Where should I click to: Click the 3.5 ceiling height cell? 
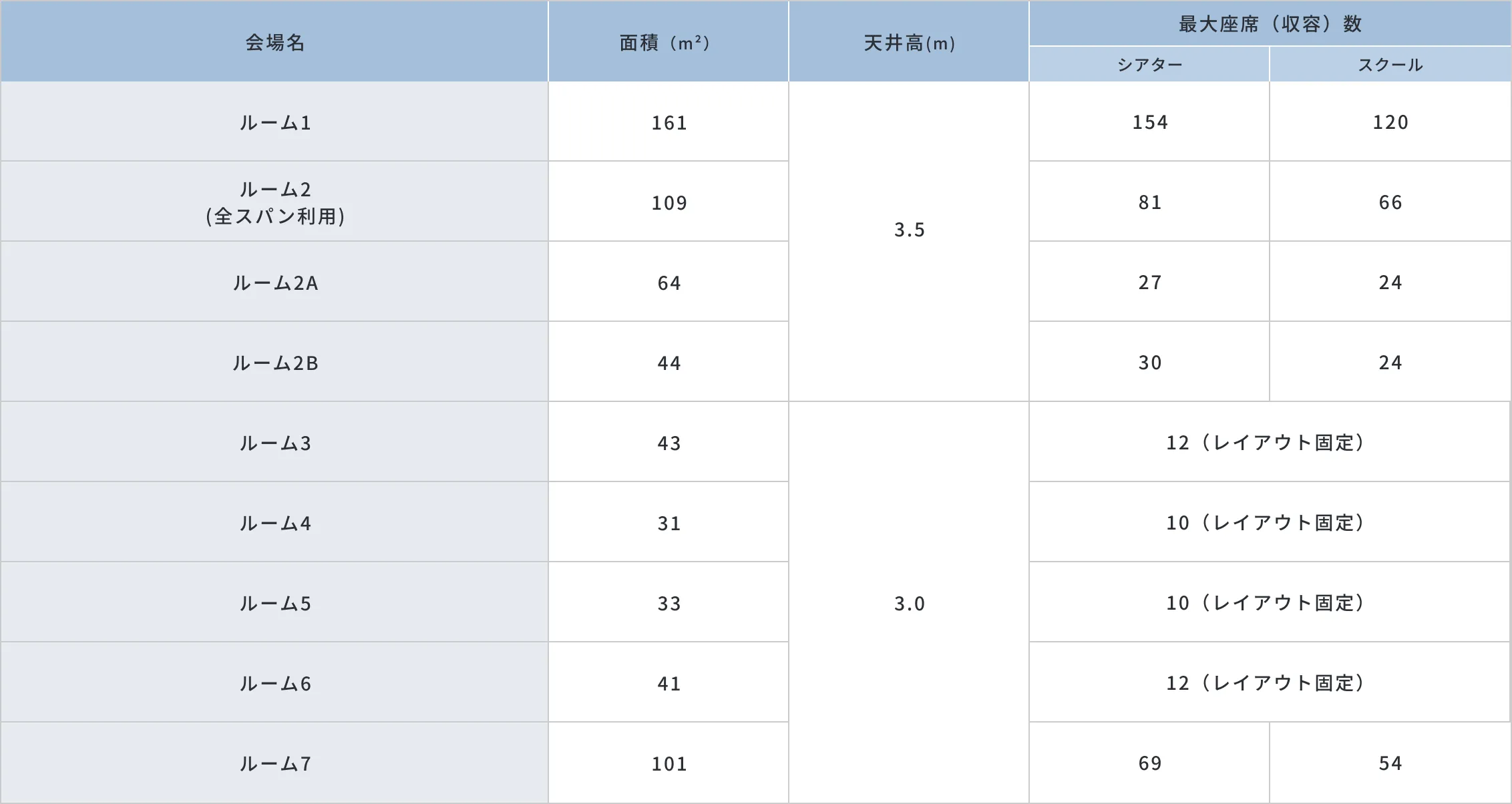pyautogui.click(x=909, y=230)
